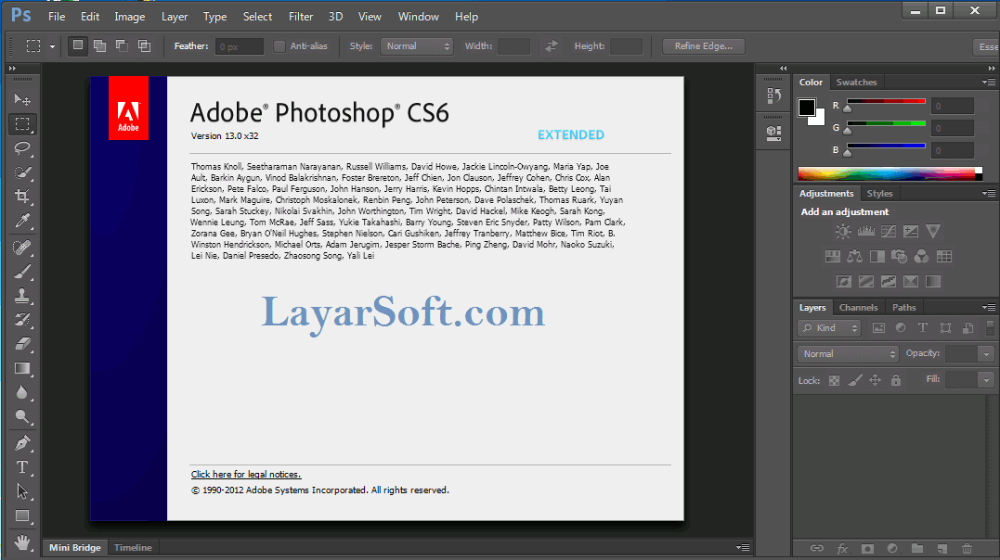Click the delete layer trash icon
The height and width of the screenshot is (560, 1000).
pos(966,548)
